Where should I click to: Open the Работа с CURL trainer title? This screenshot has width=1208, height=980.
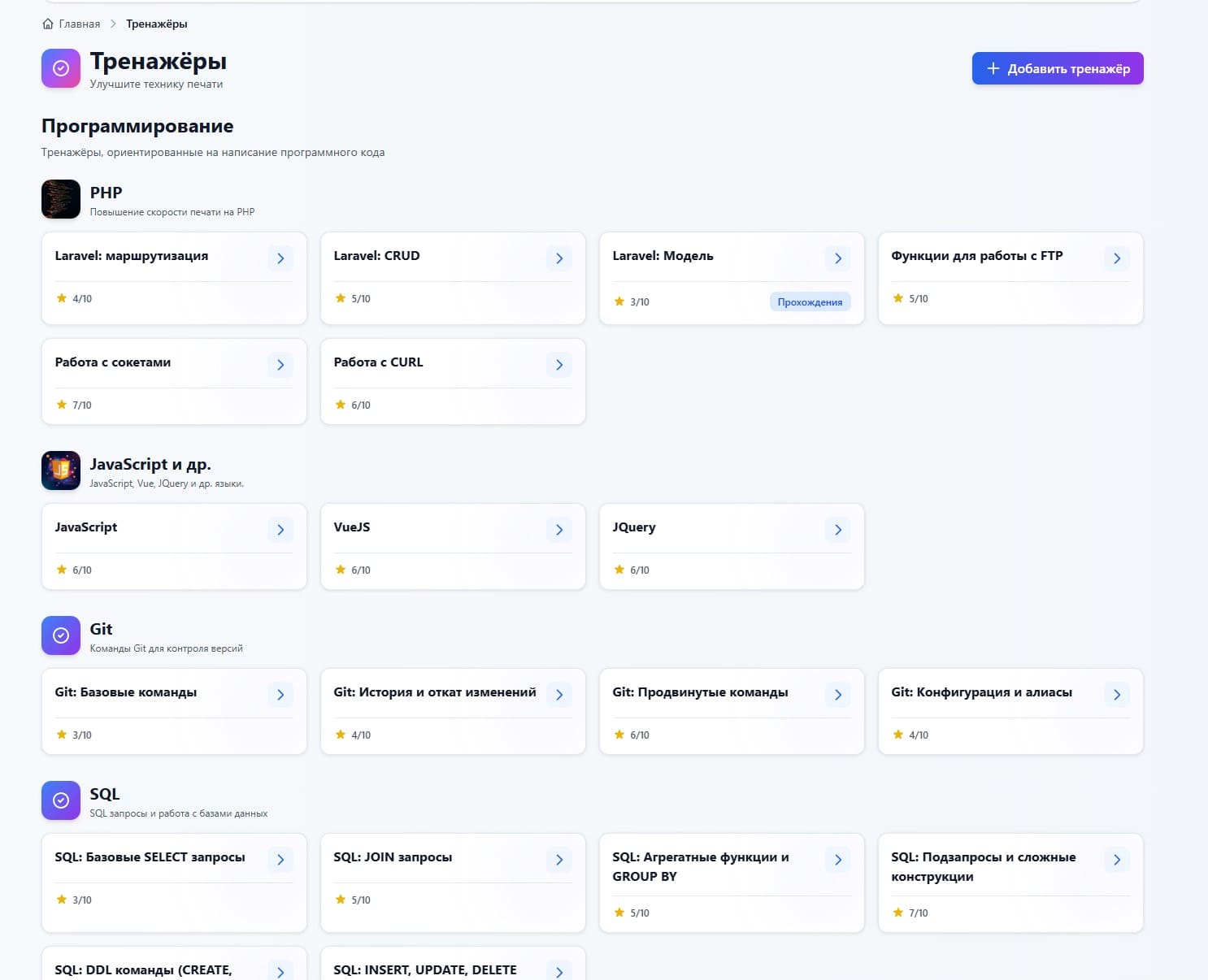pos(378,362)
